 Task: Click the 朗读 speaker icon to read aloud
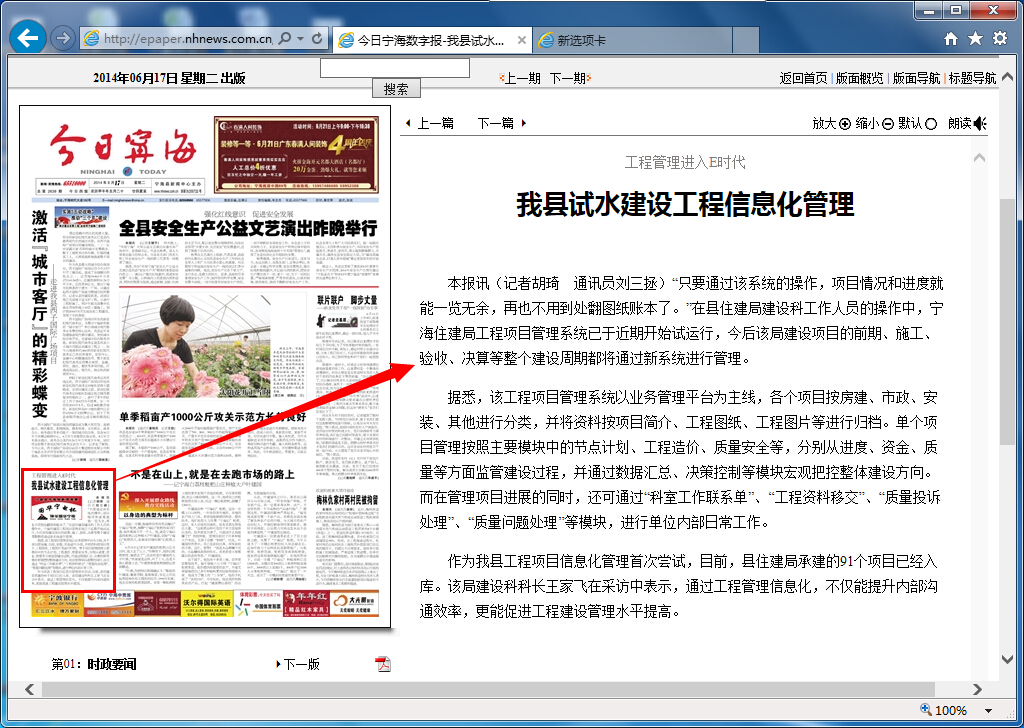[980, 123]
